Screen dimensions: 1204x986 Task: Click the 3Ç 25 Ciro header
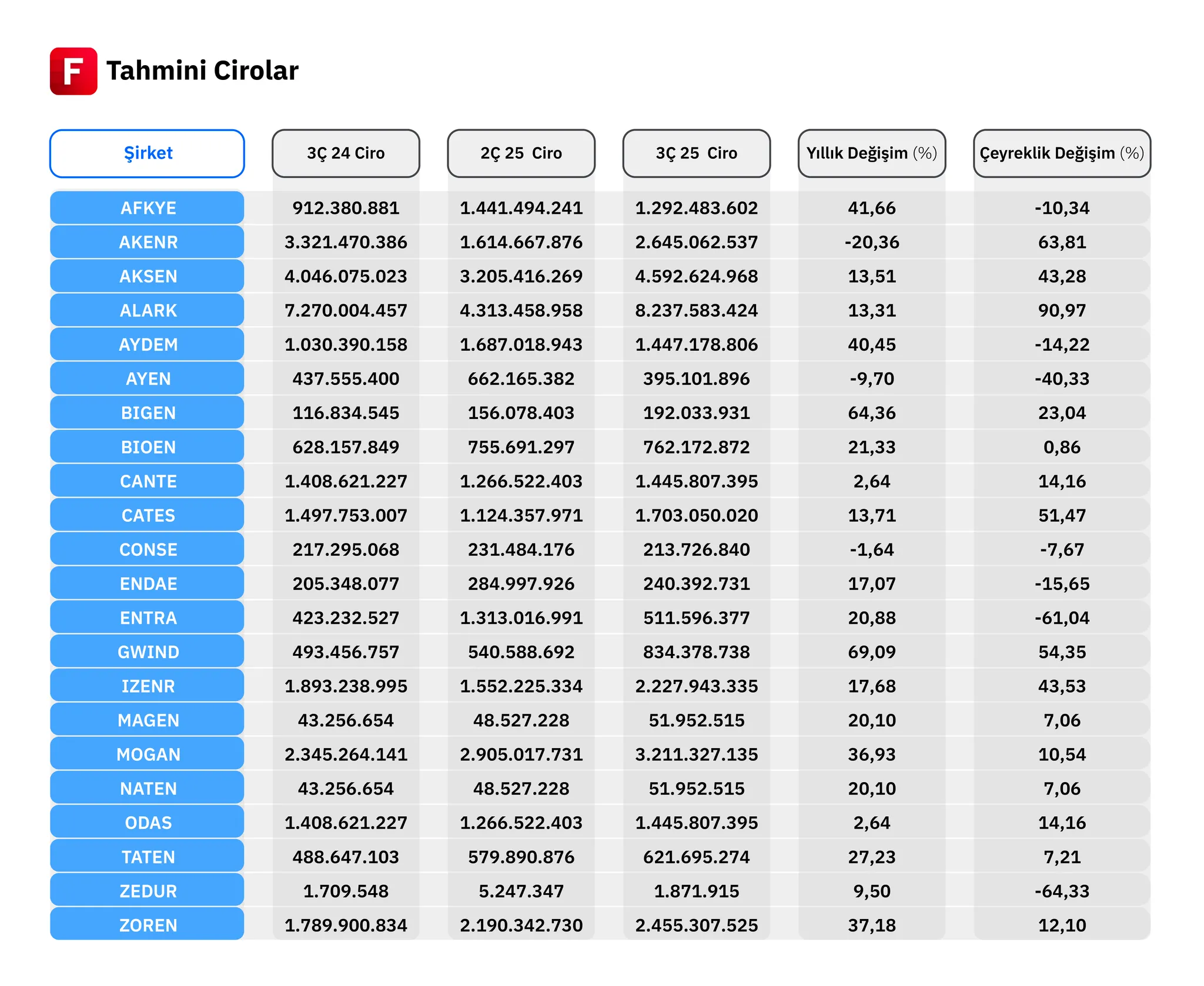click(696, 153)
